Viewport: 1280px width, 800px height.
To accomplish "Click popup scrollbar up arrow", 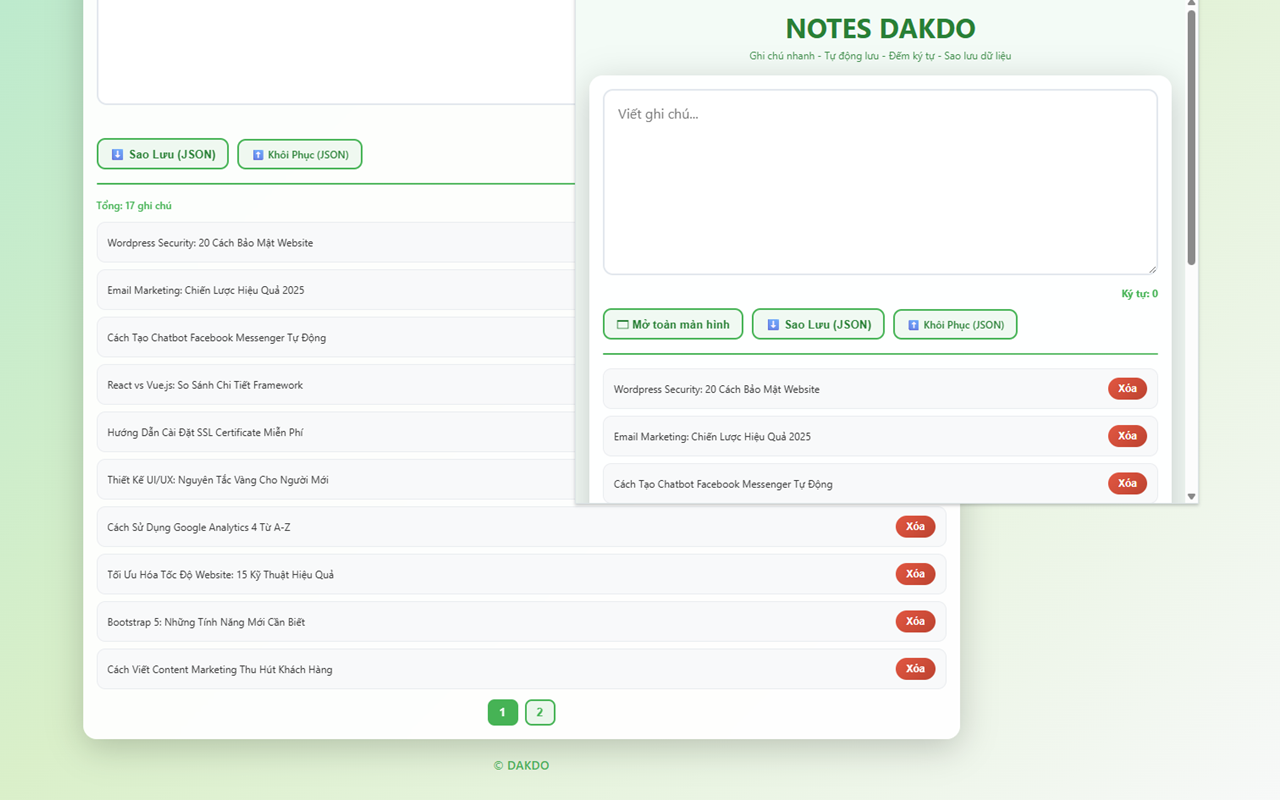I will pos(1191,4).
